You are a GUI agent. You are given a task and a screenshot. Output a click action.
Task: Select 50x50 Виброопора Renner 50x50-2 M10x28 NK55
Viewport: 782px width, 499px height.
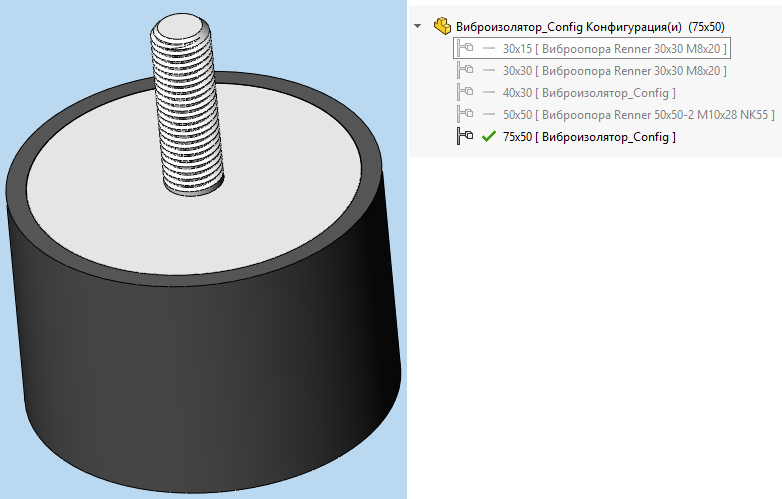point(638,115)
